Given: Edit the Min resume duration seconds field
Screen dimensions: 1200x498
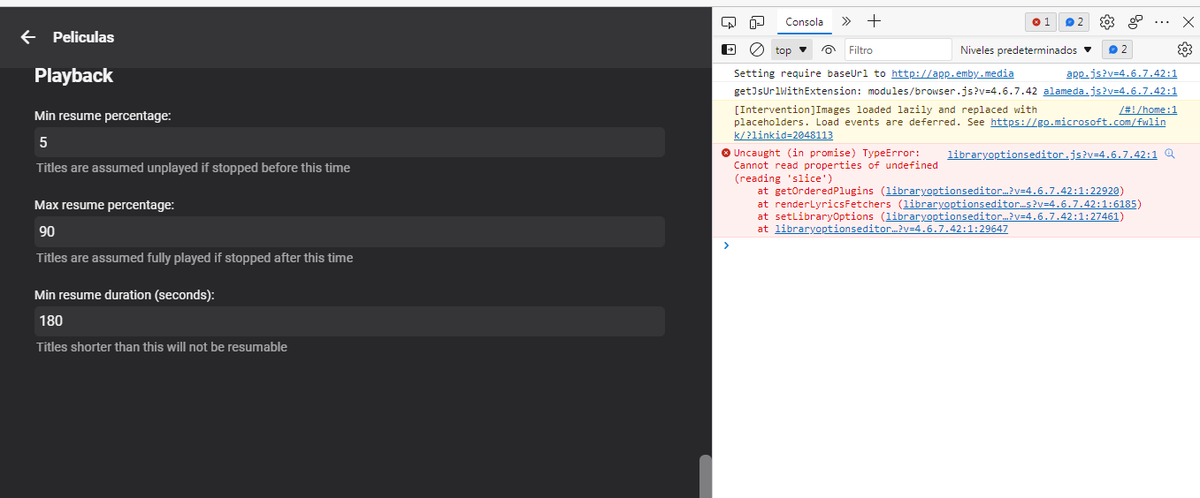Looking at the screenshot, I should (x=349, y=321).
